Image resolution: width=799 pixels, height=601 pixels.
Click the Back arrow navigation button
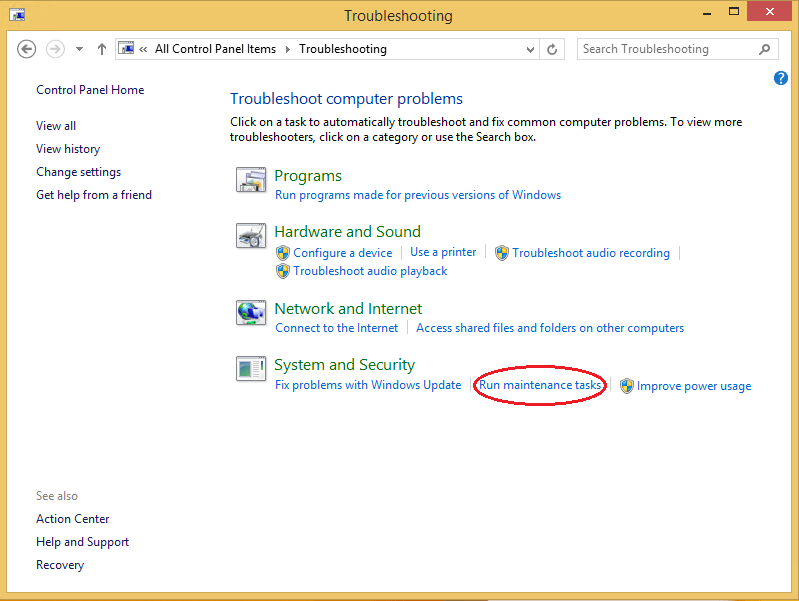[26, 49]
